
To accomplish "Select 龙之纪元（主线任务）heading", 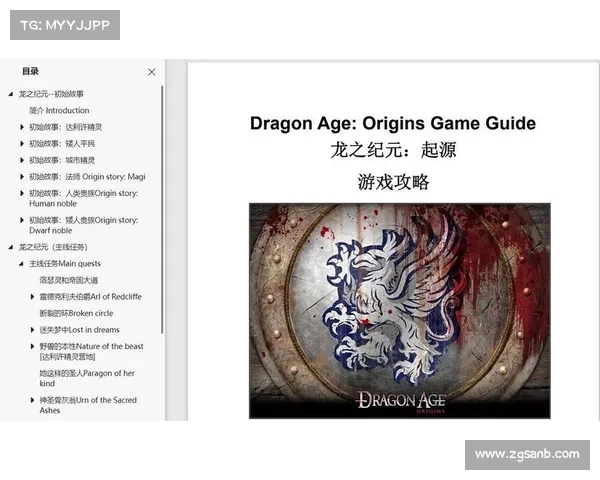I will coord(53,247).
